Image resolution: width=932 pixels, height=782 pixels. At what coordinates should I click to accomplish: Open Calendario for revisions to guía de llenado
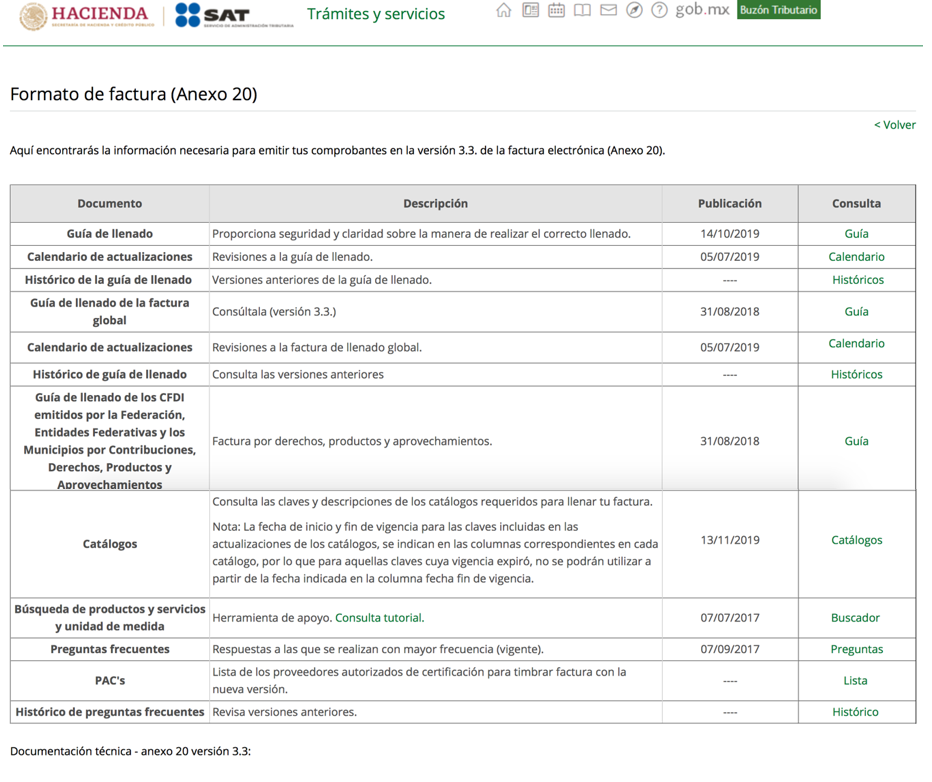tap(857, 257)
